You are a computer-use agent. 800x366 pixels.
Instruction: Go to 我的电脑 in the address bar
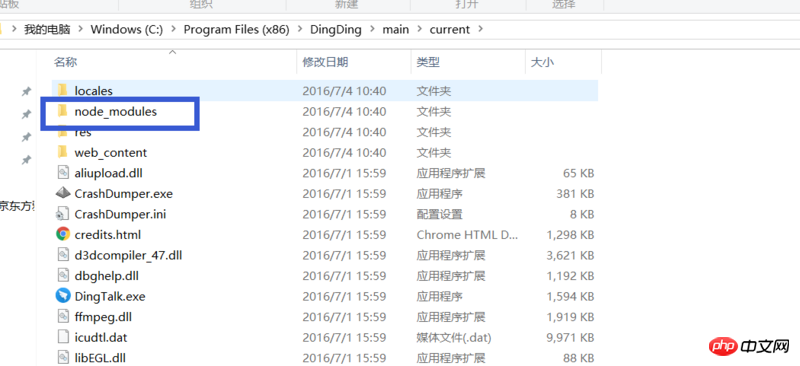(47, 30)
